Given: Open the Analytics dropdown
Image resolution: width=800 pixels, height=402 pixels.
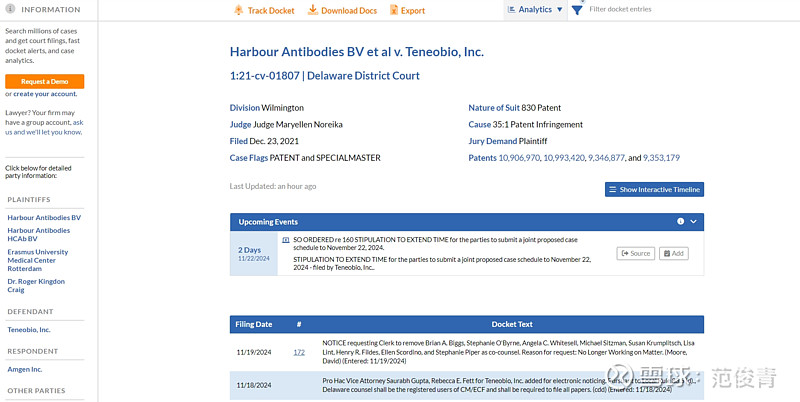Looking at the screenshot, I should pyautogui.click(x=535, y=10).
